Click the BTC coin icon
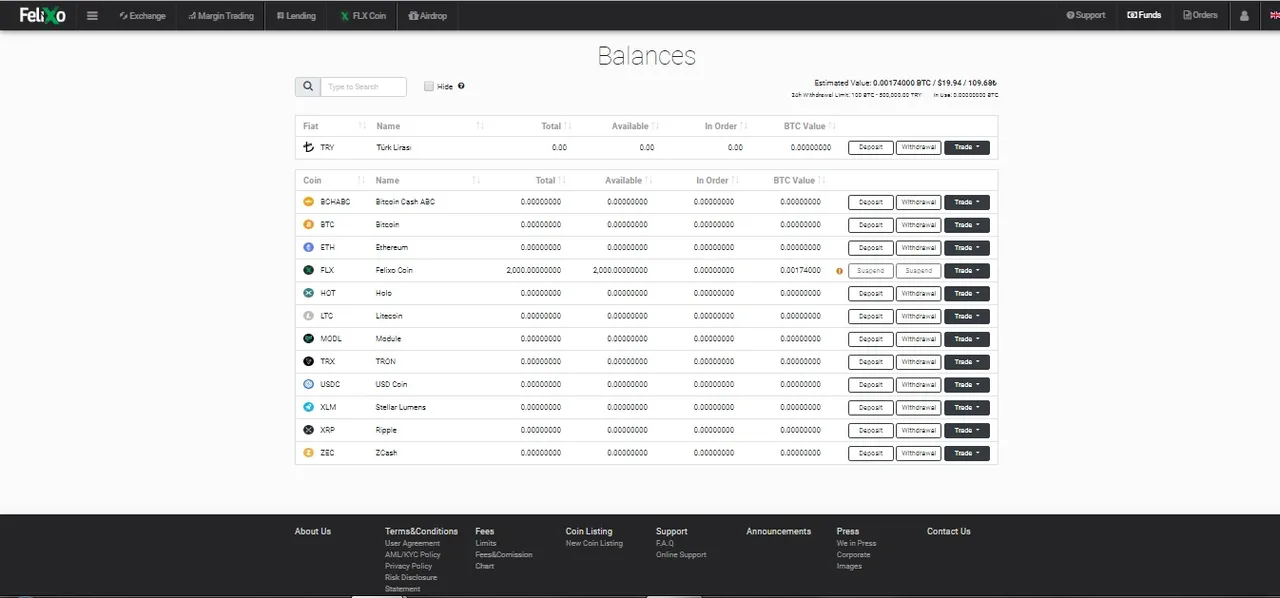Image resolution: width=1280 pixels, height=598 pixels. click(x=308, y=225)
